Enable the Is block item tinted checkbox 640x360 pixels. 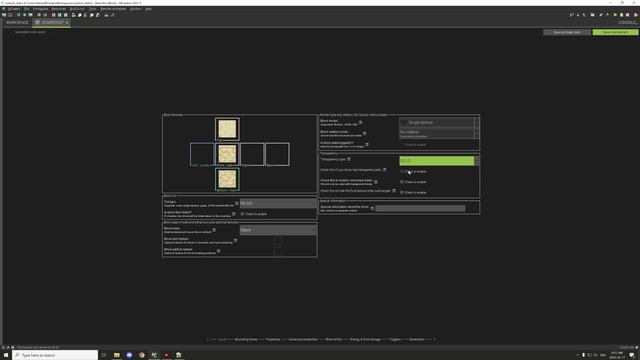[242, 214]
